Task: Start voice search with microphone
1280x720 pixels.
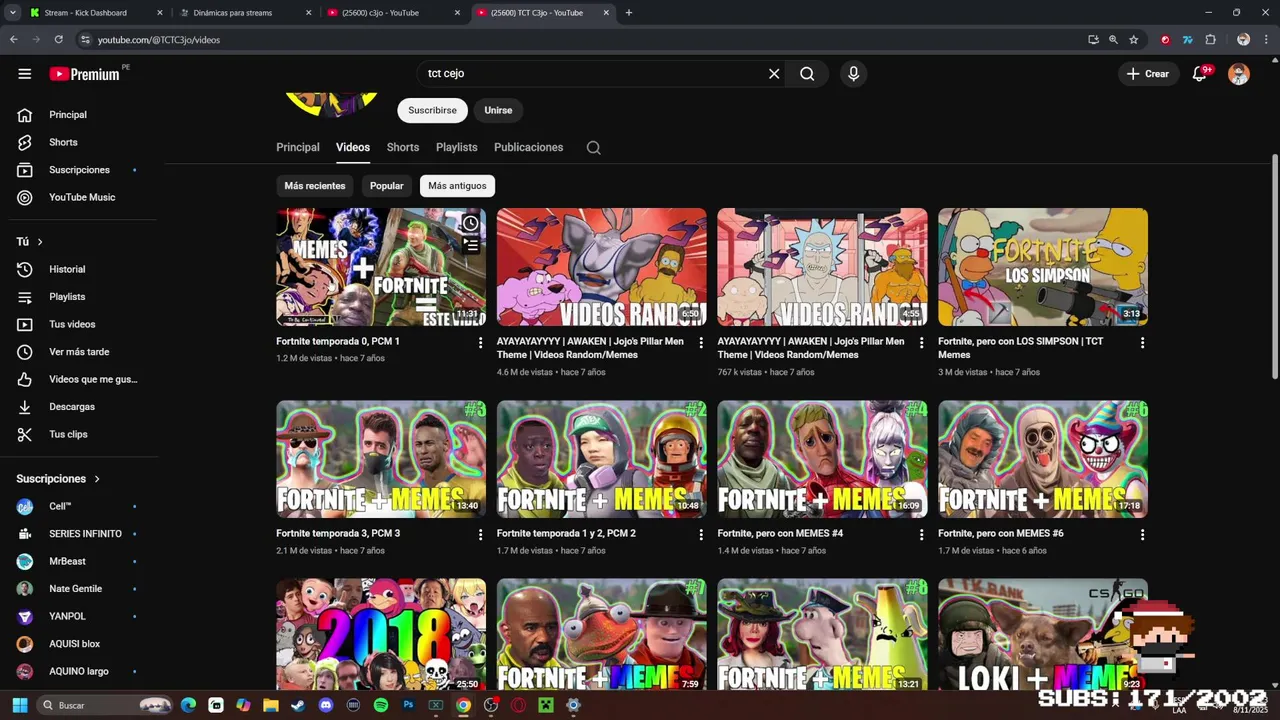Action: pyautogui.click(x=853, y=74)
